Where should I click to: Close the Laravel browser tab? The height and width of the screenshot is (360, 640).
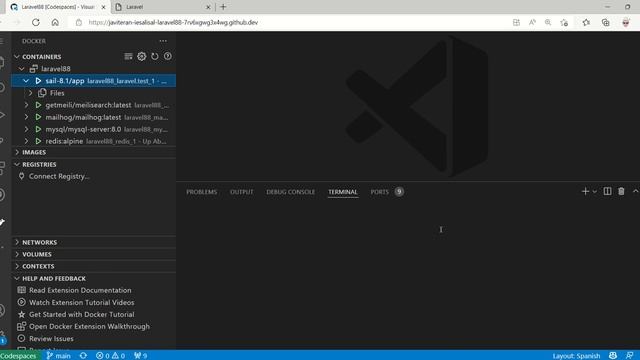click(208, 7)
